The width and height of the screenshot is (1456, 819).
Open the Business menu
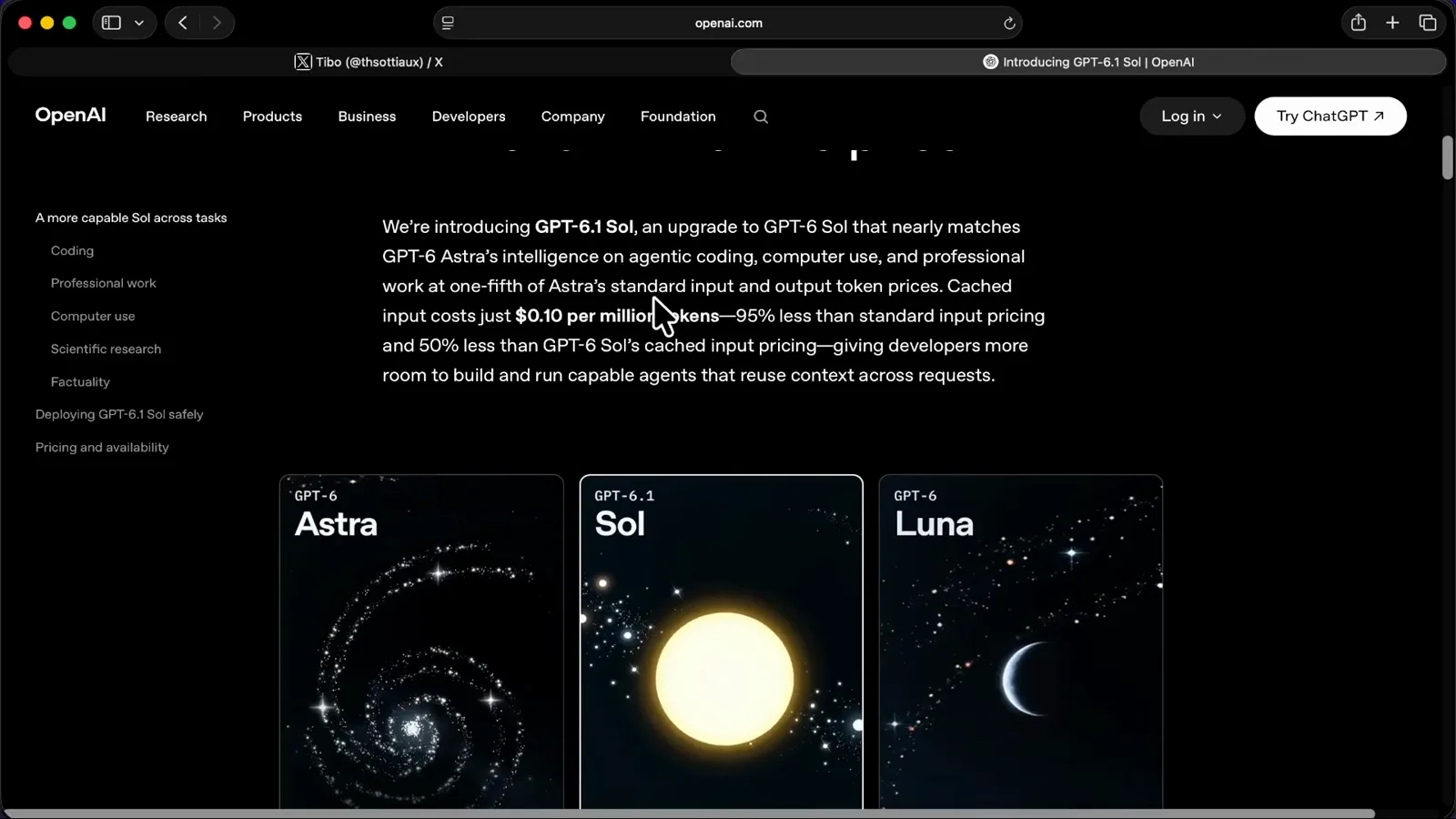(367, 116)
